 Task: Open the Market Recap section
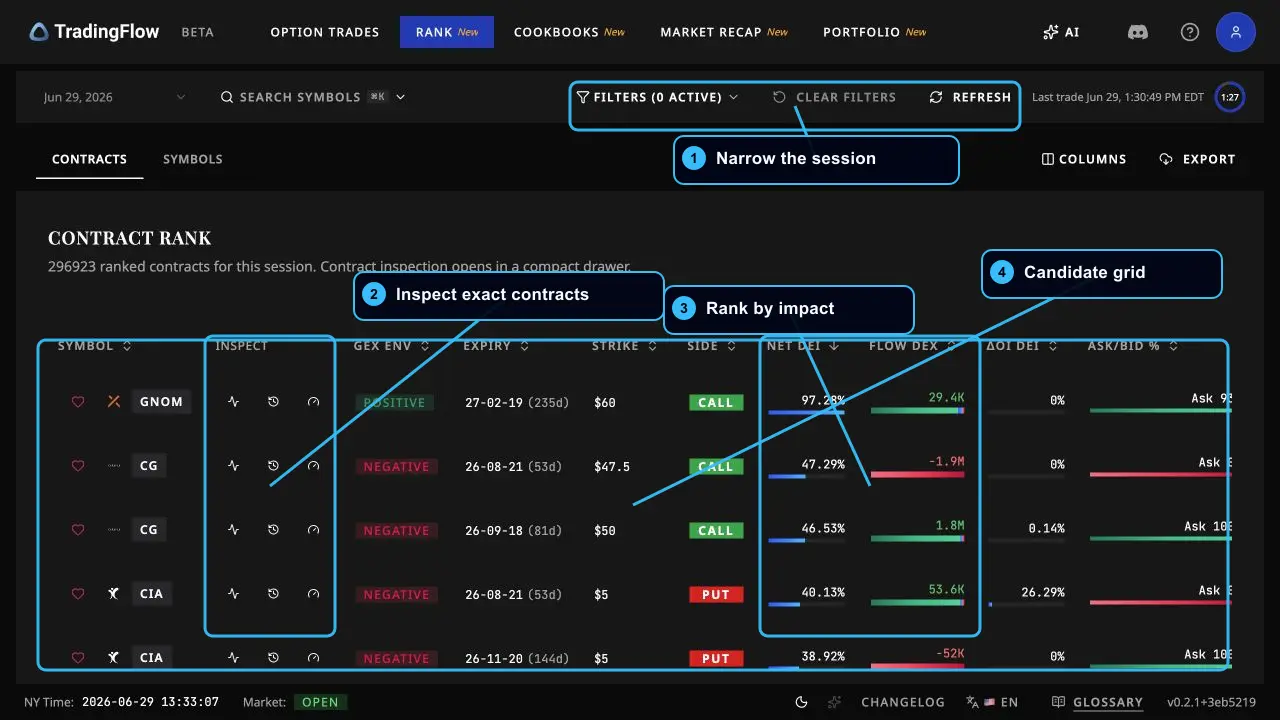coord(724,32)
